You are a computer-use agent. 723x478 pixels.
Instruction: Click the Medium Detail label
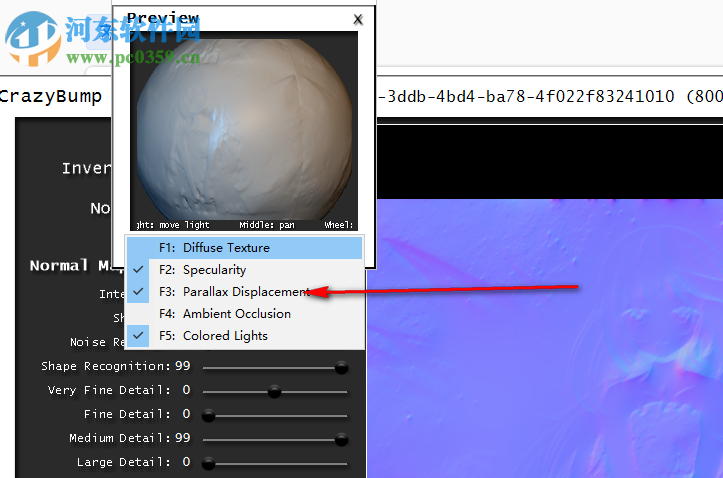(x=120, y=438)
